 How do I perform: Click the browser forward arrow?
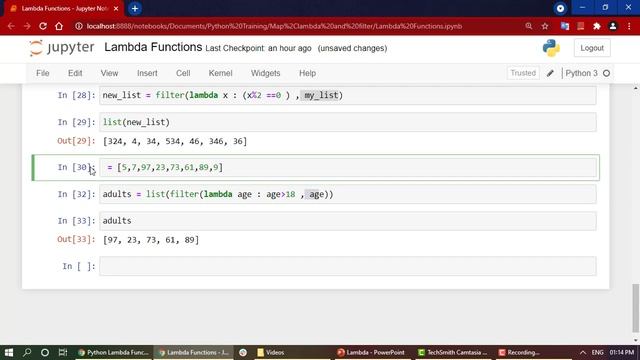[x=27, y=26]
